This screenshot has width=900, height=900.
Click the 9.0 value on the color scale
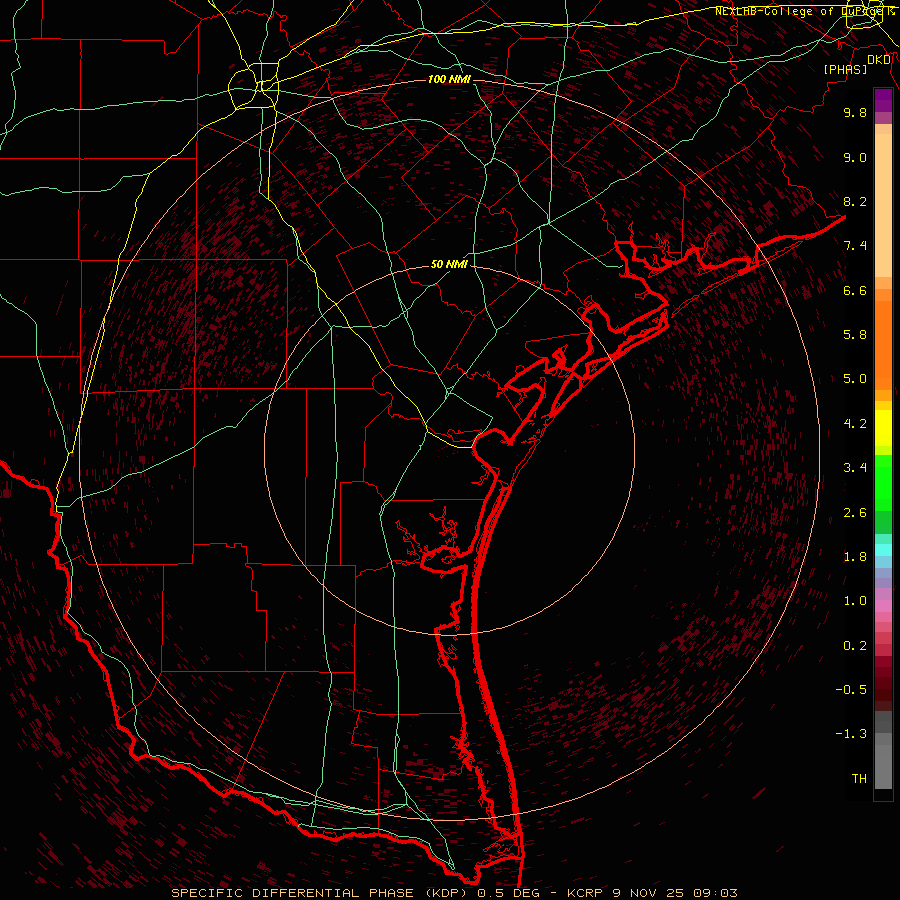coord(855,157)
